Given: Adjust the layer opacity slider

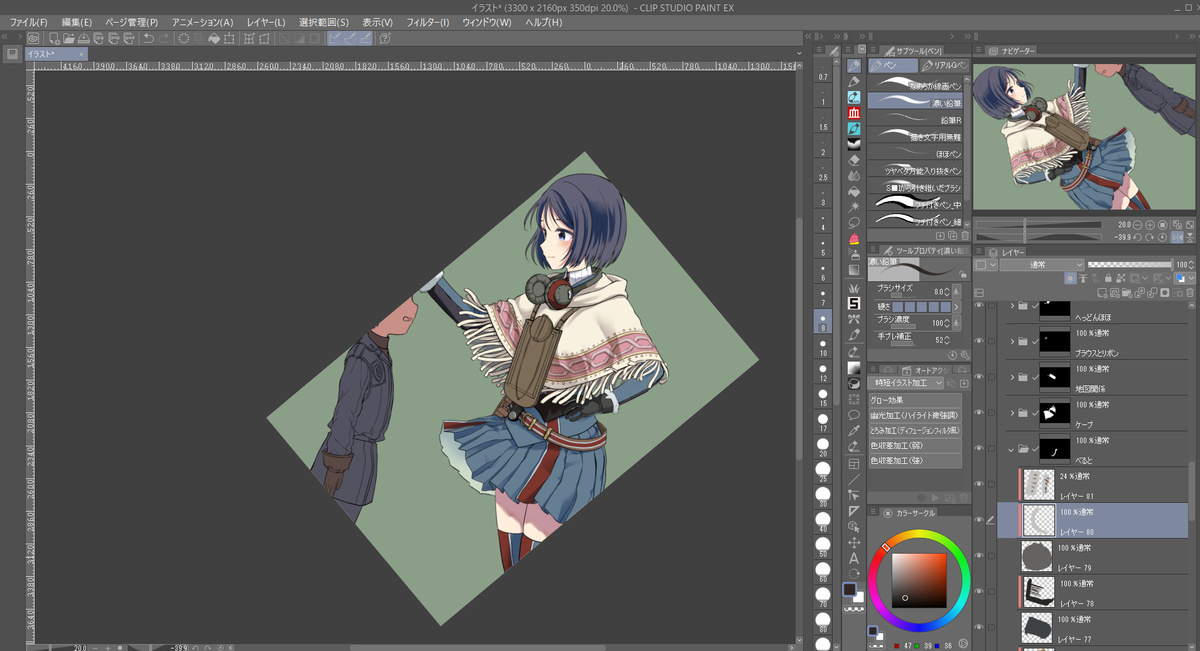Looking at the screenshot, I should click(x=1128, y=265).
